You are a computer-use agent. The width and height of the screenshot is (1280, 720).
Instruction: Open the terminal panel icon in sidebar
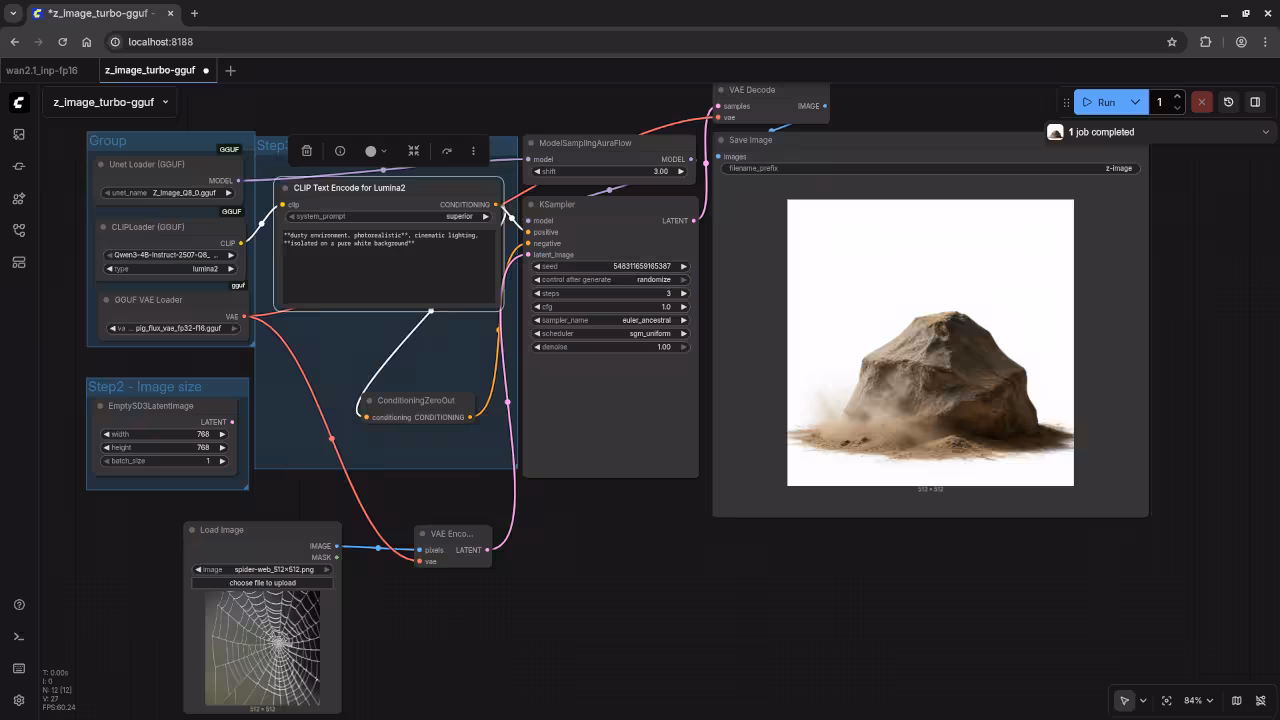(19, 636)
